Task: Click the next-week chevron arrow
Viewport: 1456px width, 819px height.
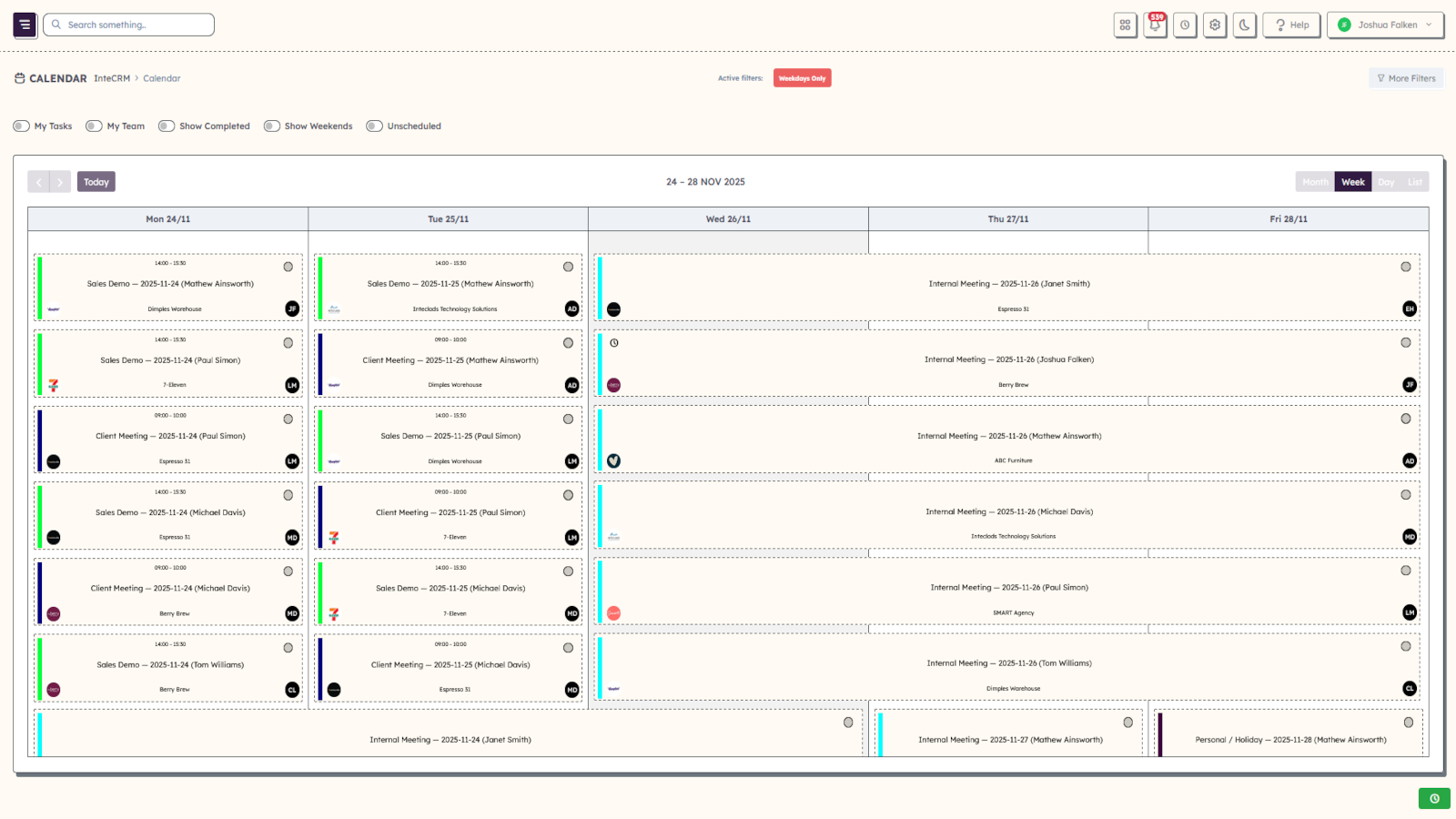Action: tap(60, 181)
